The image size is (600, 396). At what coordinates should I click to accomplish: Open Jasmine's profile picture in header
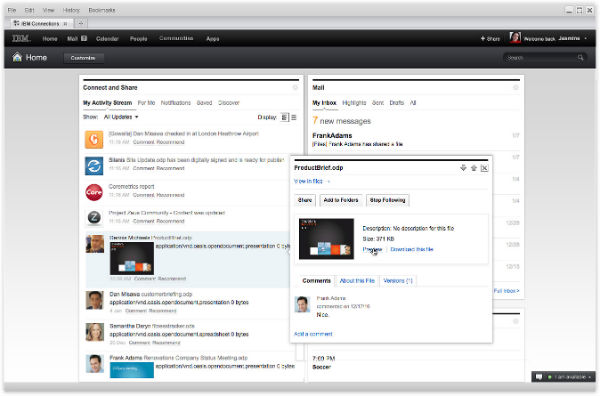(x=515, y=38)
